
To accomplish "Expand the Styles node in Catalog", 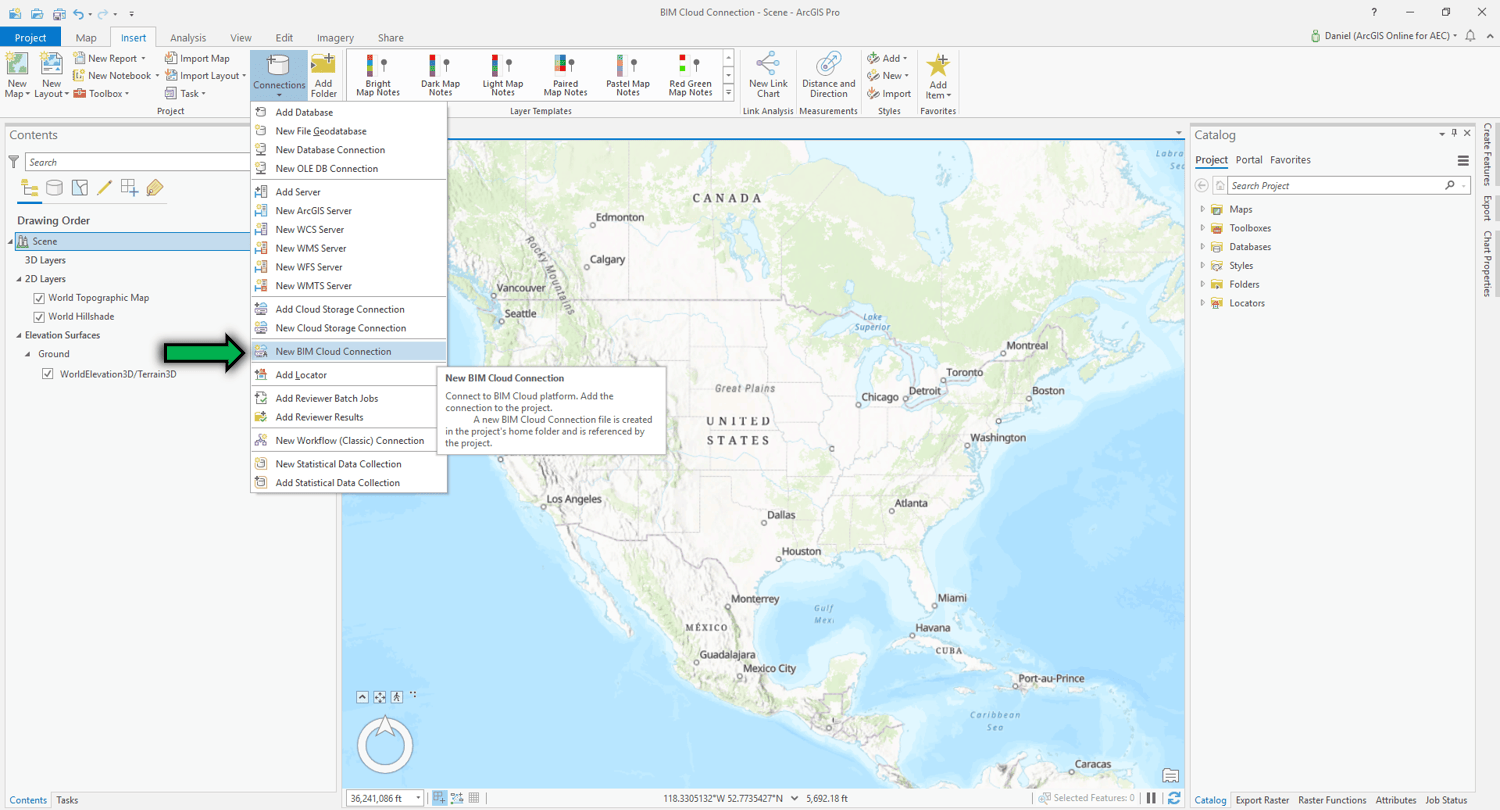I will pos(1203,266).
